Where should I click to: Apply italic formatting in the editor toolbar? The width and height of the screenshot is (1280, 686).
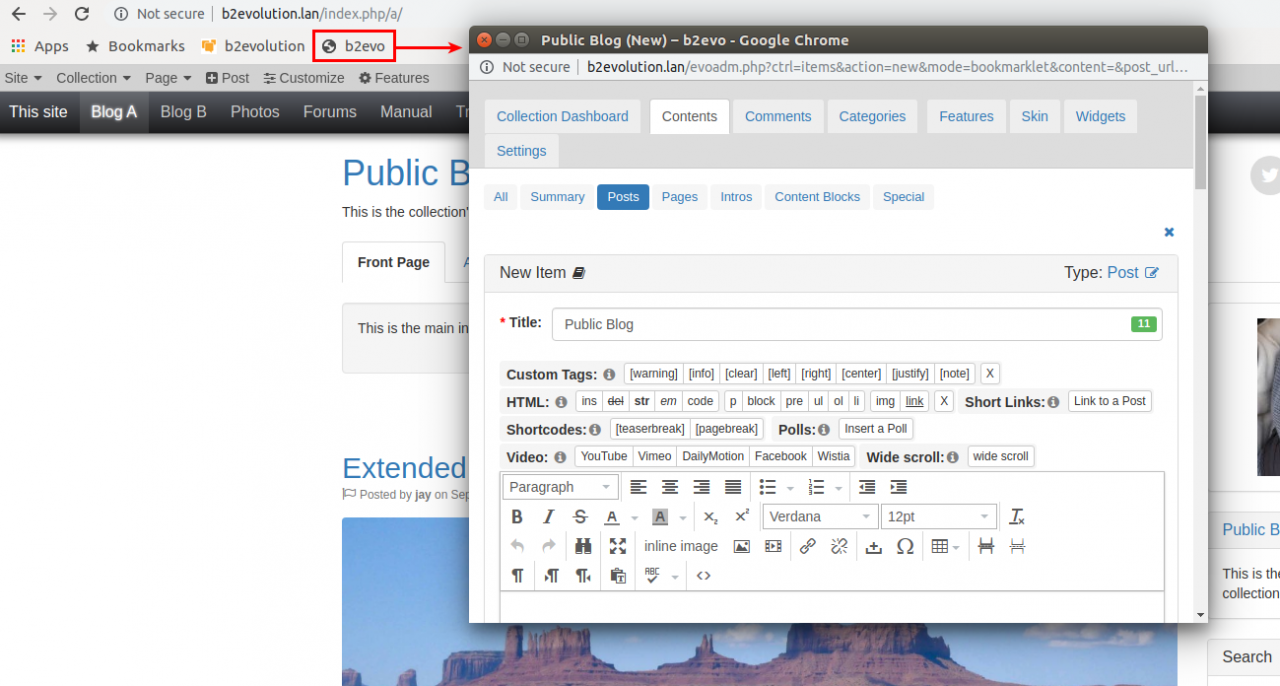coord(548,517)
